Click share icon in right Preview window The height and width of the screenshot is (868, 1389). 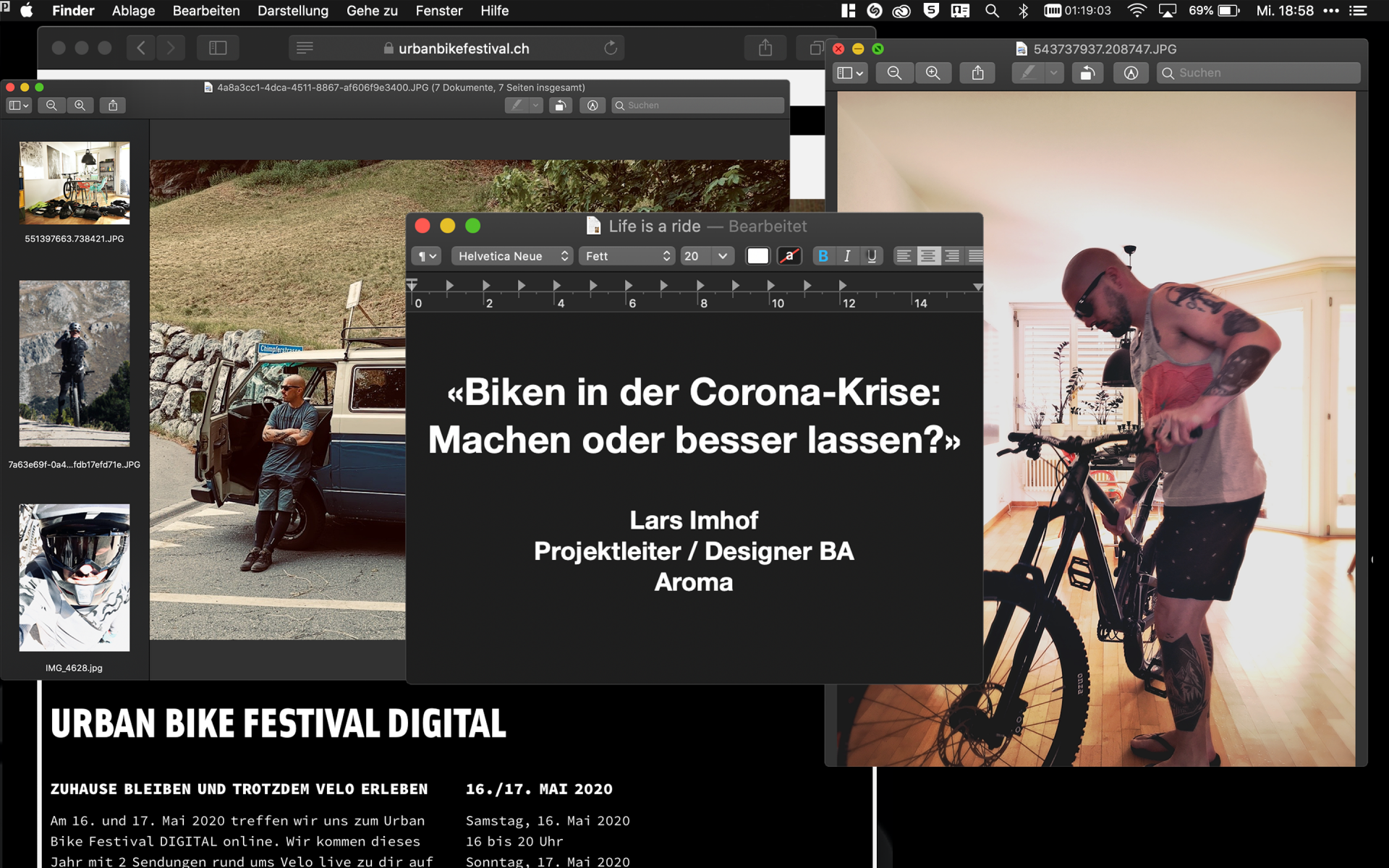click(977, 73)
